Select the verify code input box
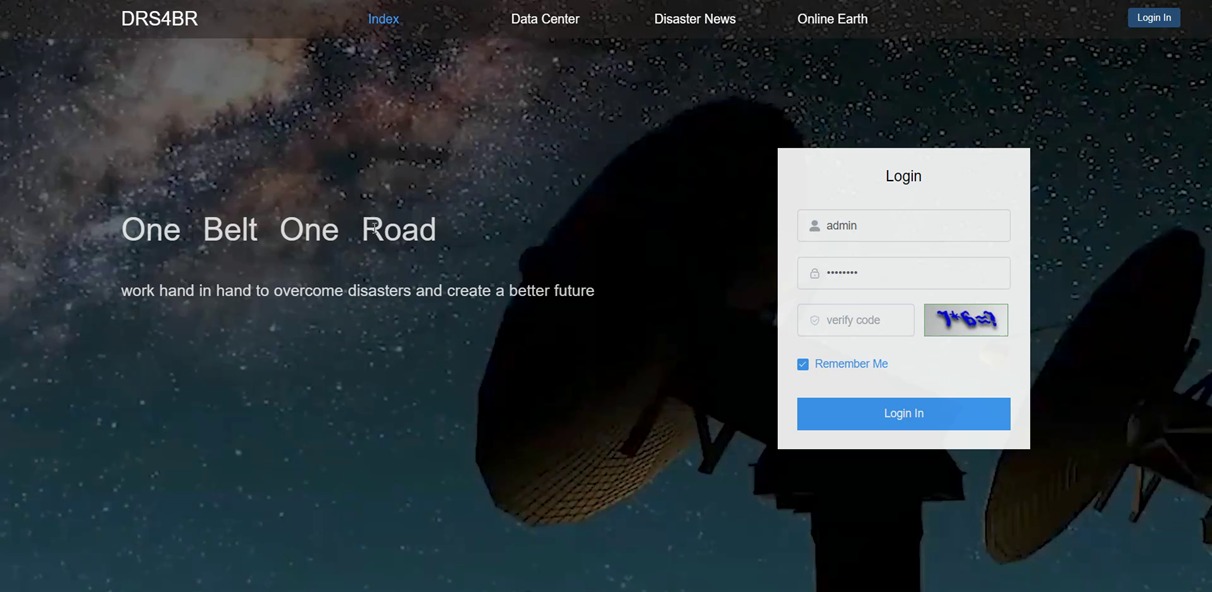1212x592 pixels. point(865,320)
